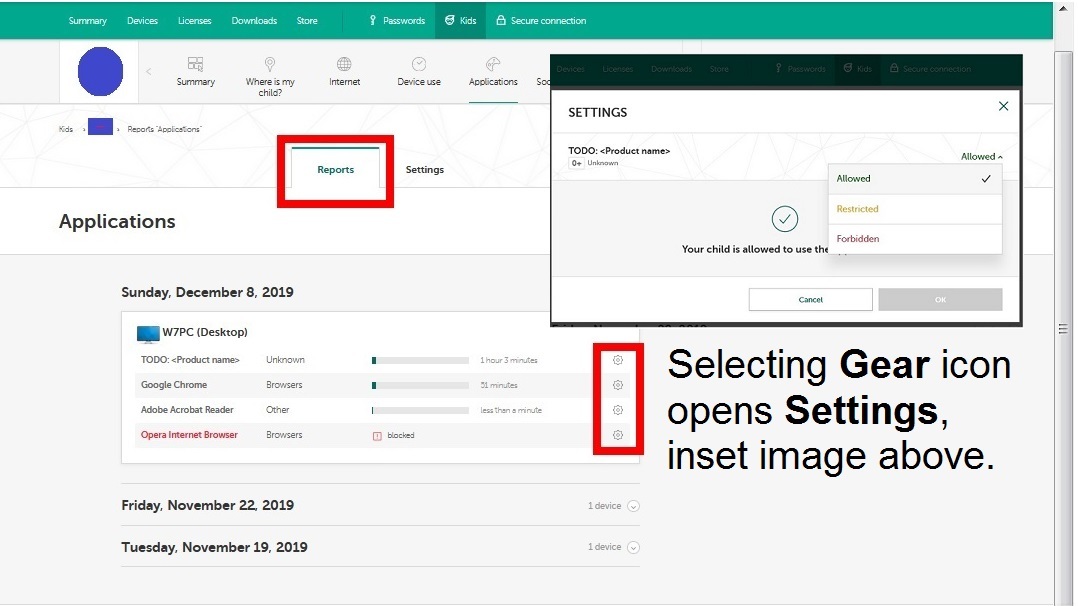The height and width of the screenshot is (606, 1078).
Task: Click the Google Chrome usage bar
Action: tap(420, 385)
